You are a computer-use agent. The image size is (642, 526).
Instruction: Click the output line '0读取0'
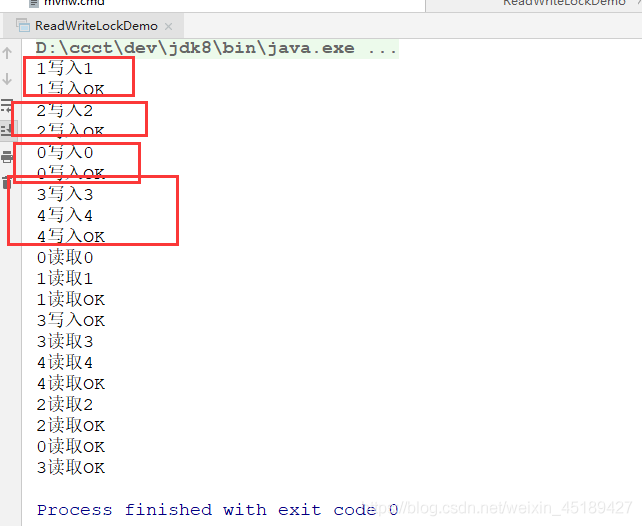(x=65, y=257)
